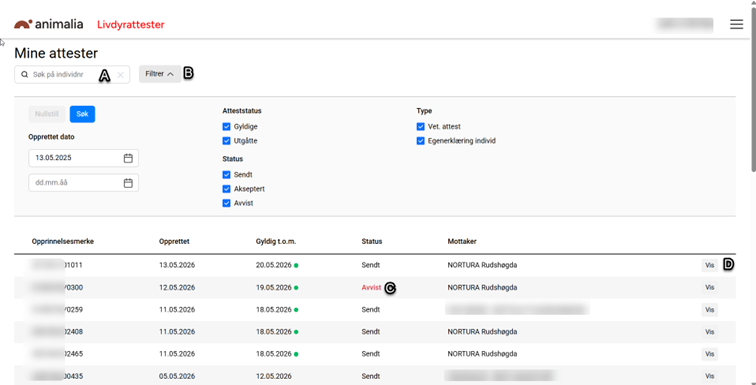Screen dimensions: 756x385
Task: Collapse the Filtrer panel
Action: coord(160,74)
